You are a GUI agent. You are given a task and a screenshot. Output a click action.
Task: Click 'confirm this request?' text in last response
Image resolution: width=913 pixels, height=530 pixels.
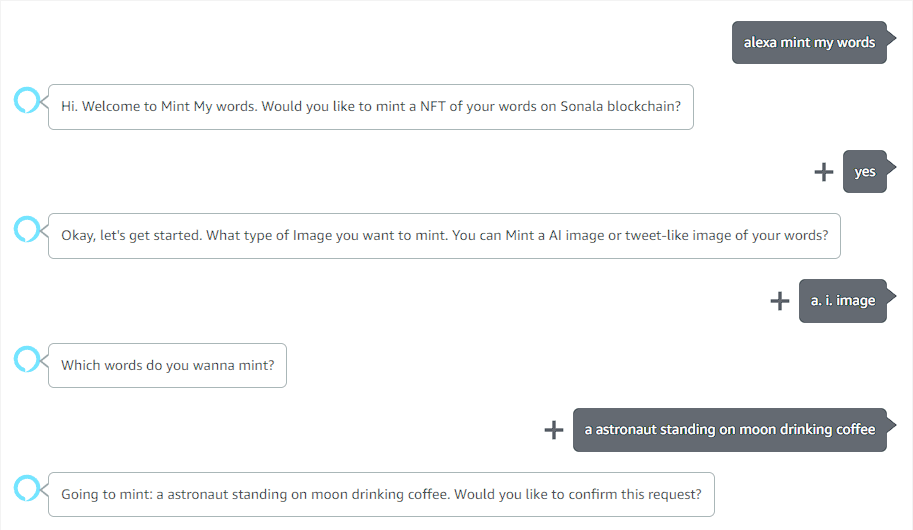coord(635,494)
